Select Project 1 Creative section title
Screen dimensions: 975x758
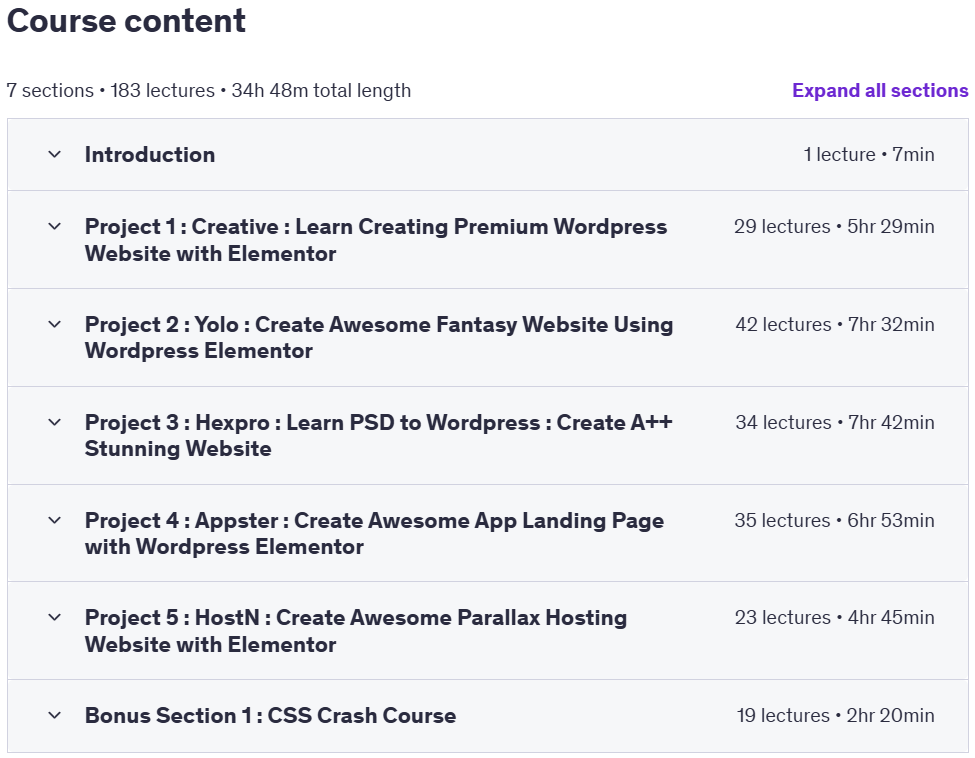click(x=376, y=240)
